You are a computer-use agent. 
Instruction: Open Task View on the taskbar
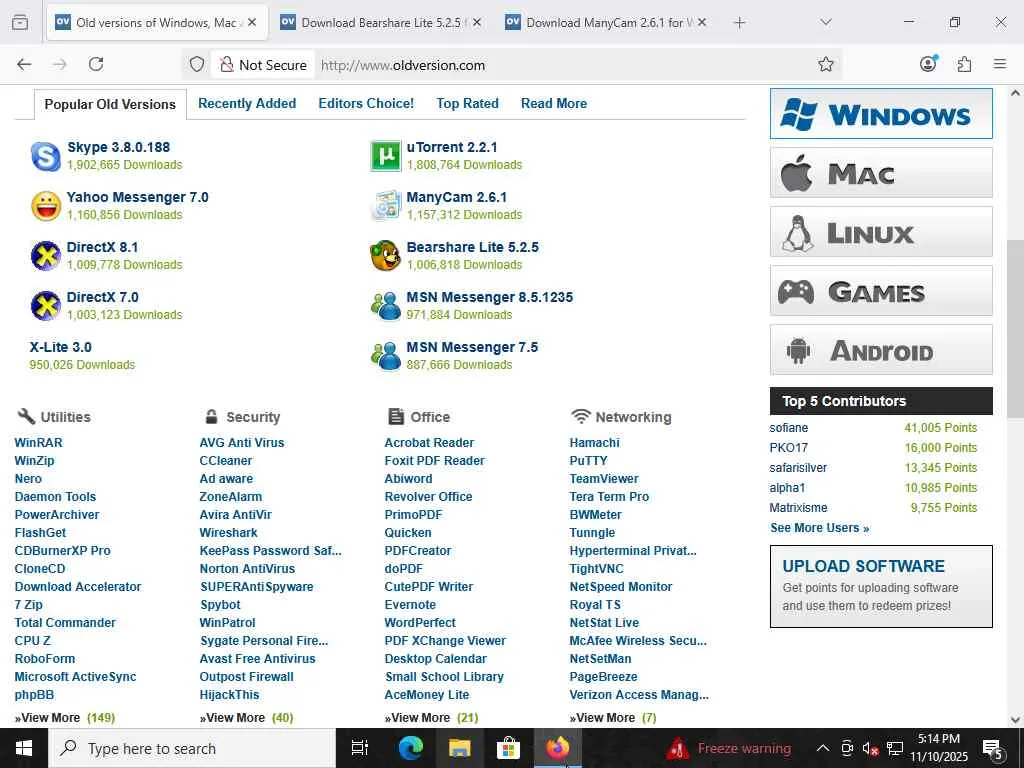tap(360, 748)
